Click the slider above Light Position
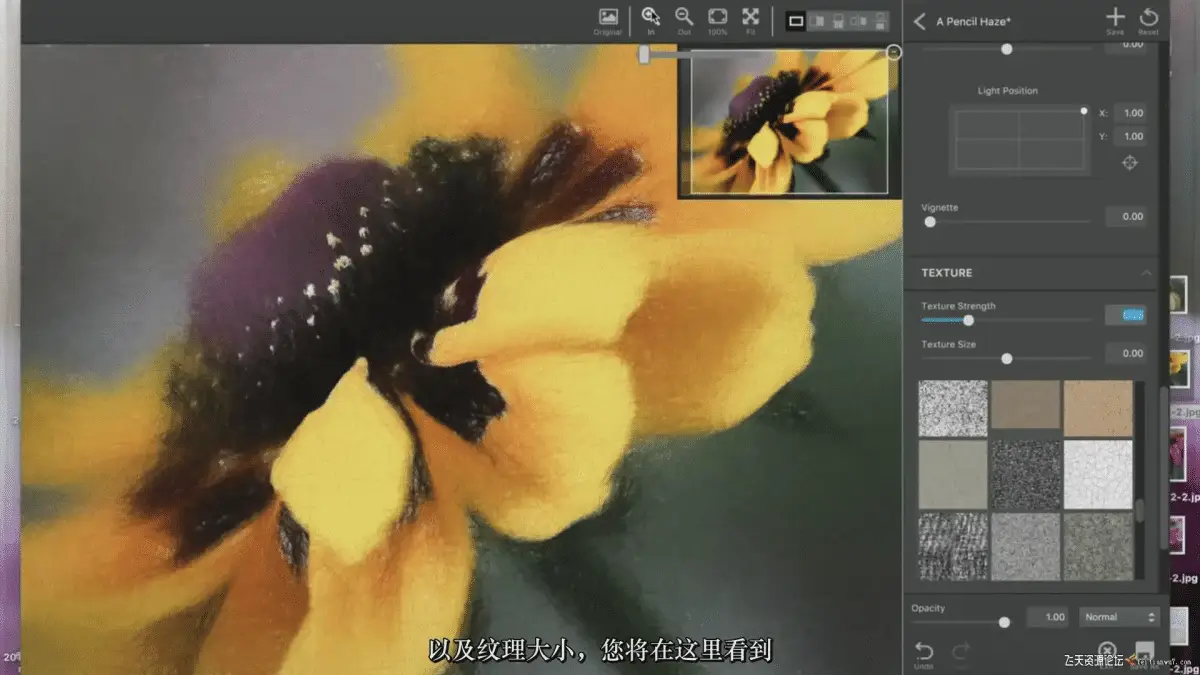1200x675 pixels. (1007, 49)
